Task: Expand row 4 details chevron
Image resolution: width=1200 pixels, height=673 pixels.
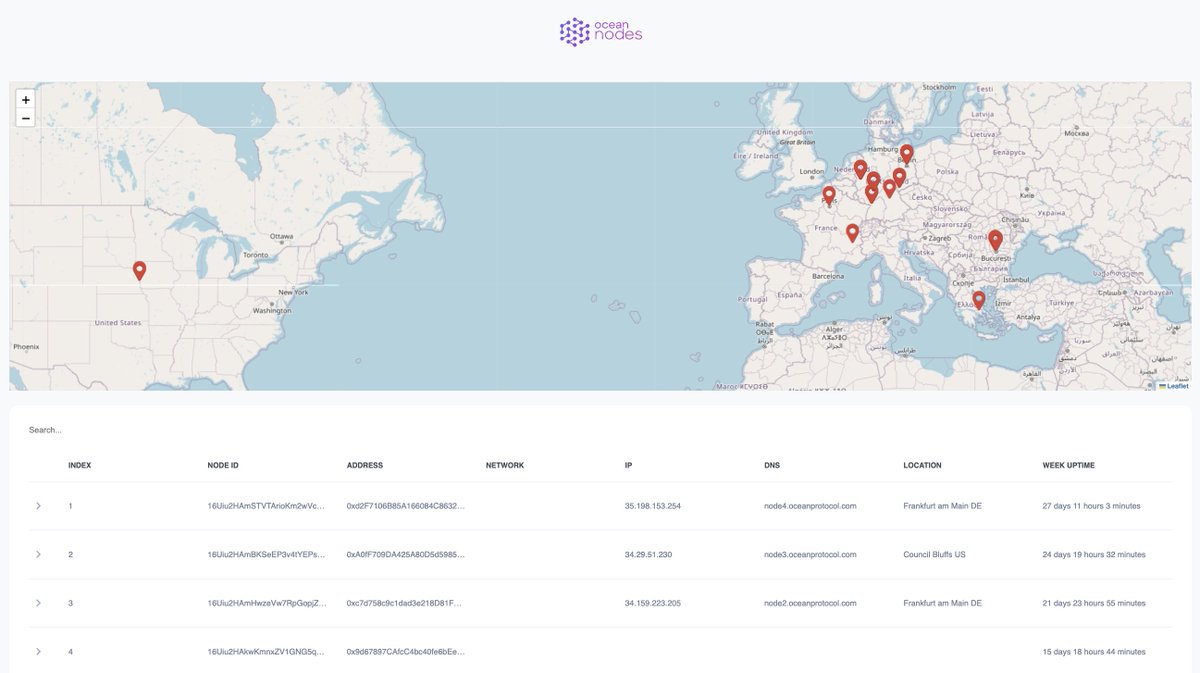Action: coord(38,651)
